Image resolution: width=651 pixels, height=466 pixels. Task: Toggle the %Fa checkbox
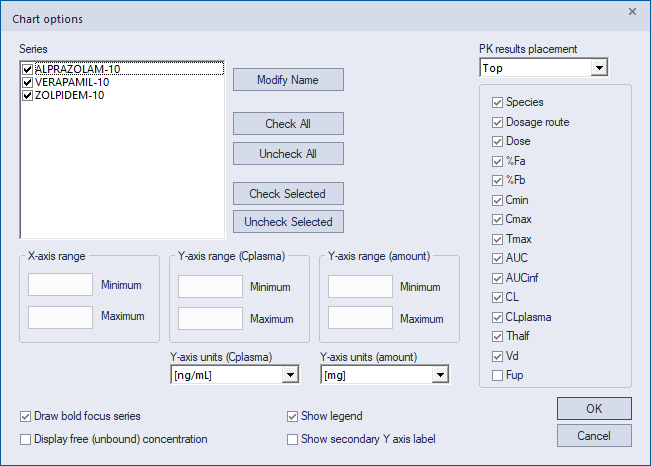(497, 161)
